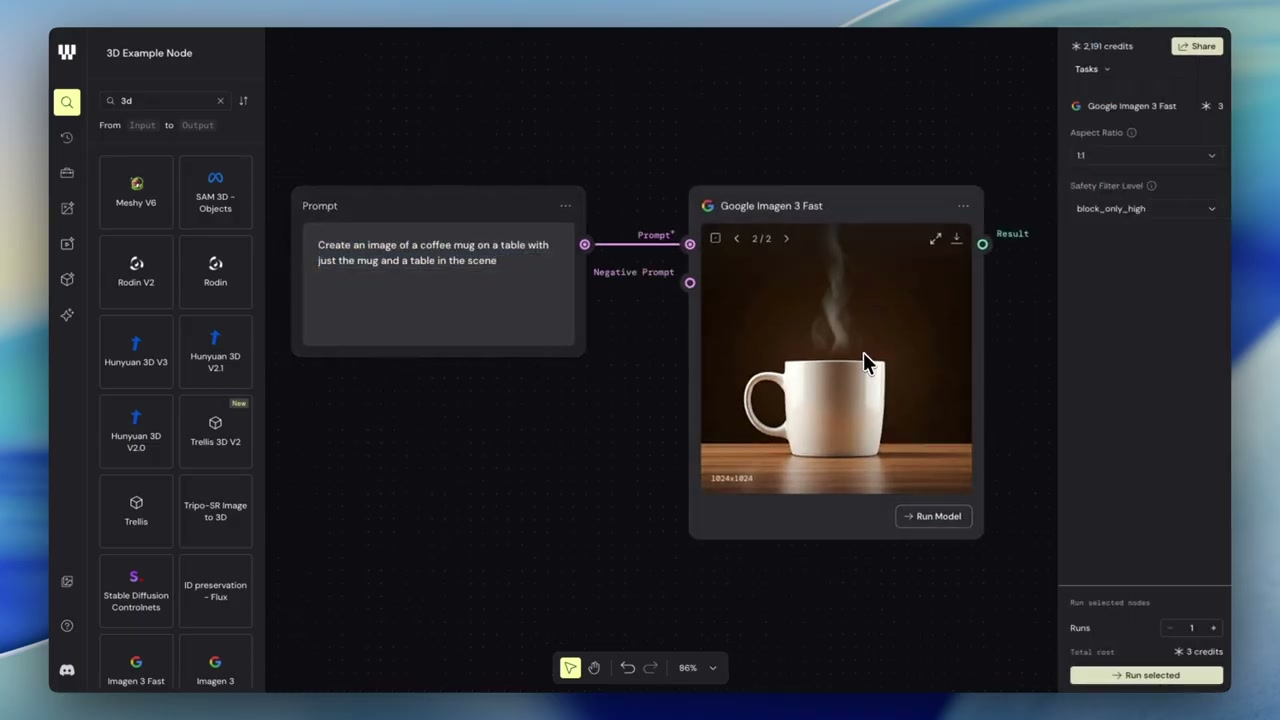The width and height of the screenshot is (1280, 720).
Task: Add the Meshy V6 node
Action: (136, 192)
